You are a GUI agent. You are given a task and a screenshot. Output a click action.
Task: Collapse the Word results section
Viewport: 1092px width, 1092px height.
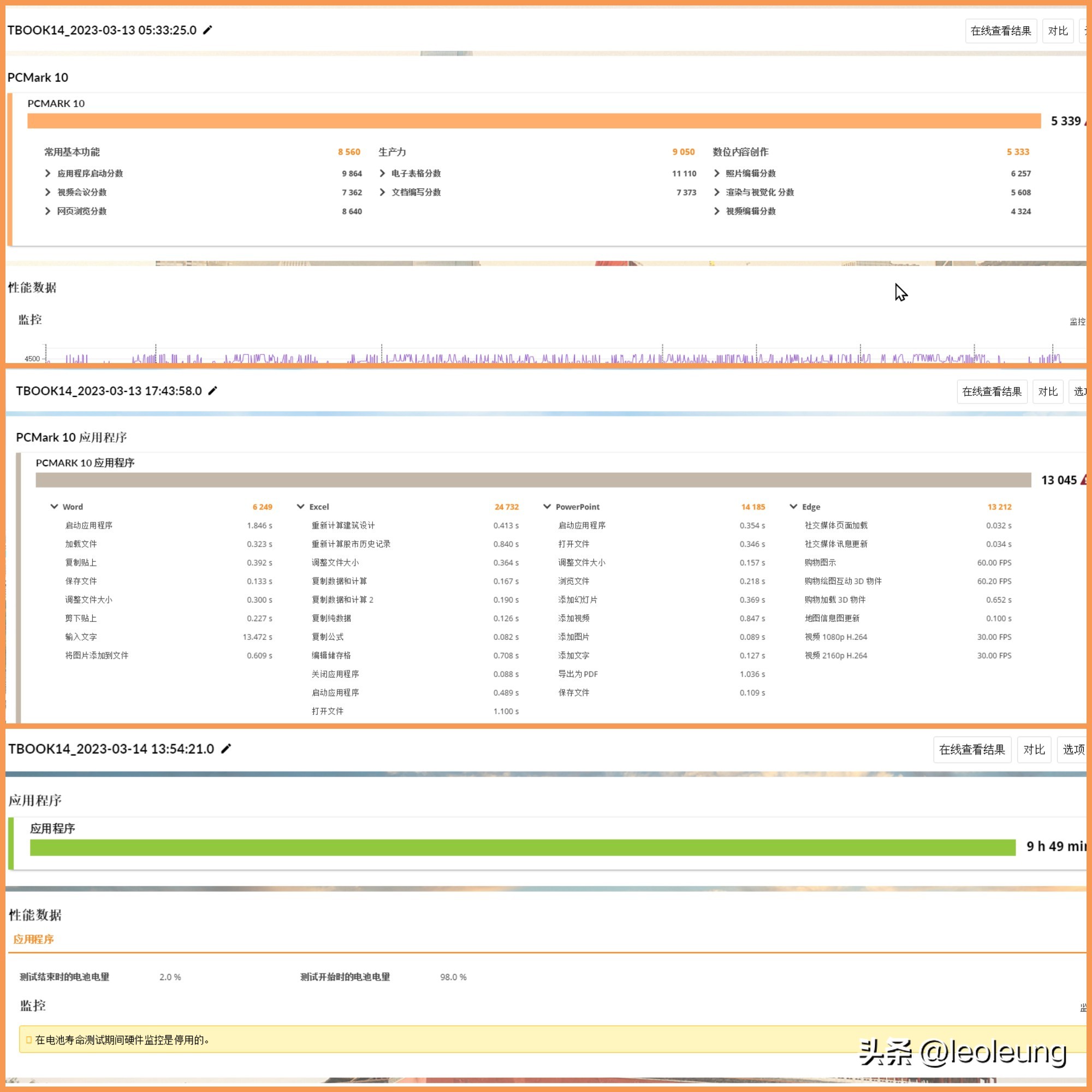coord(54,507)
